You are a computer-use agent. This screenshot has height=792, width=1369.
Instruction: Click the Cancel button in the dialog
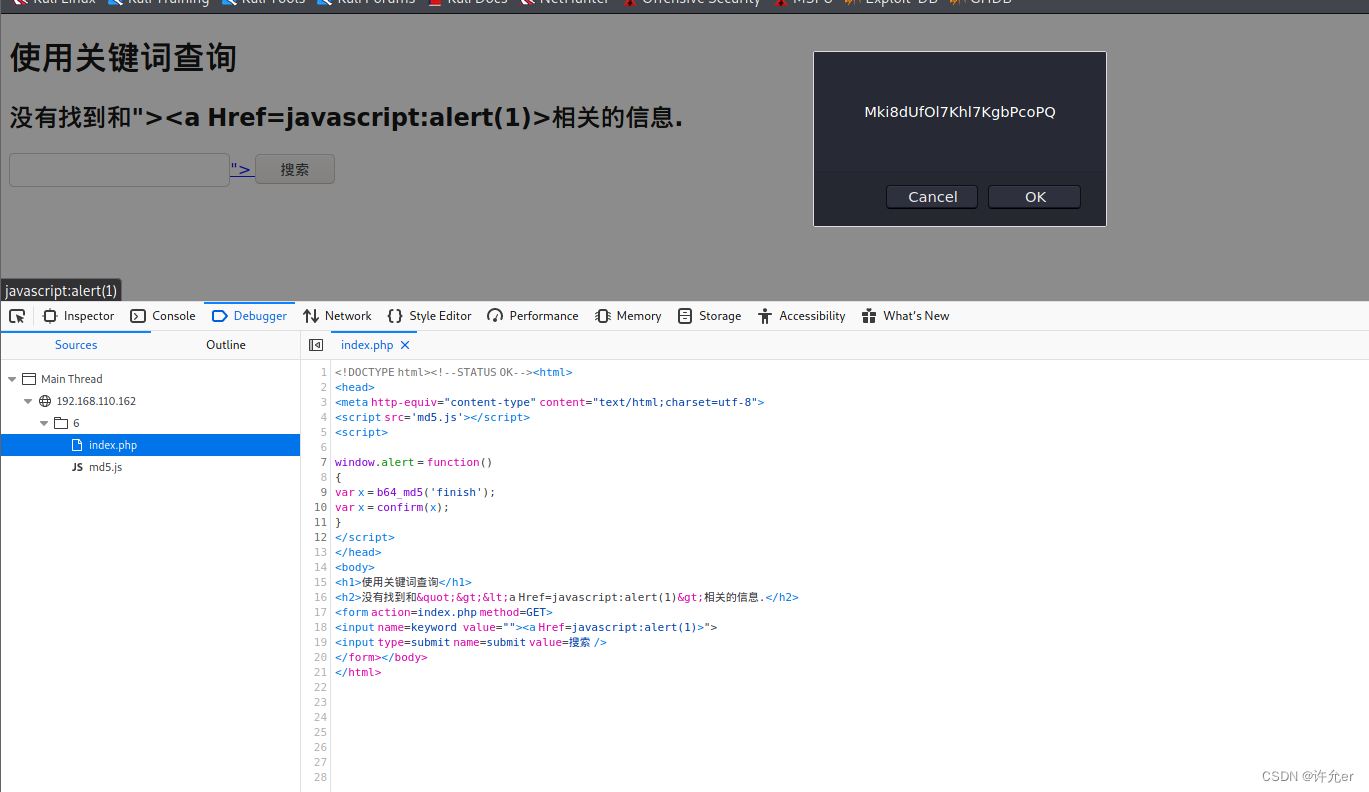[x=933, y=197]
